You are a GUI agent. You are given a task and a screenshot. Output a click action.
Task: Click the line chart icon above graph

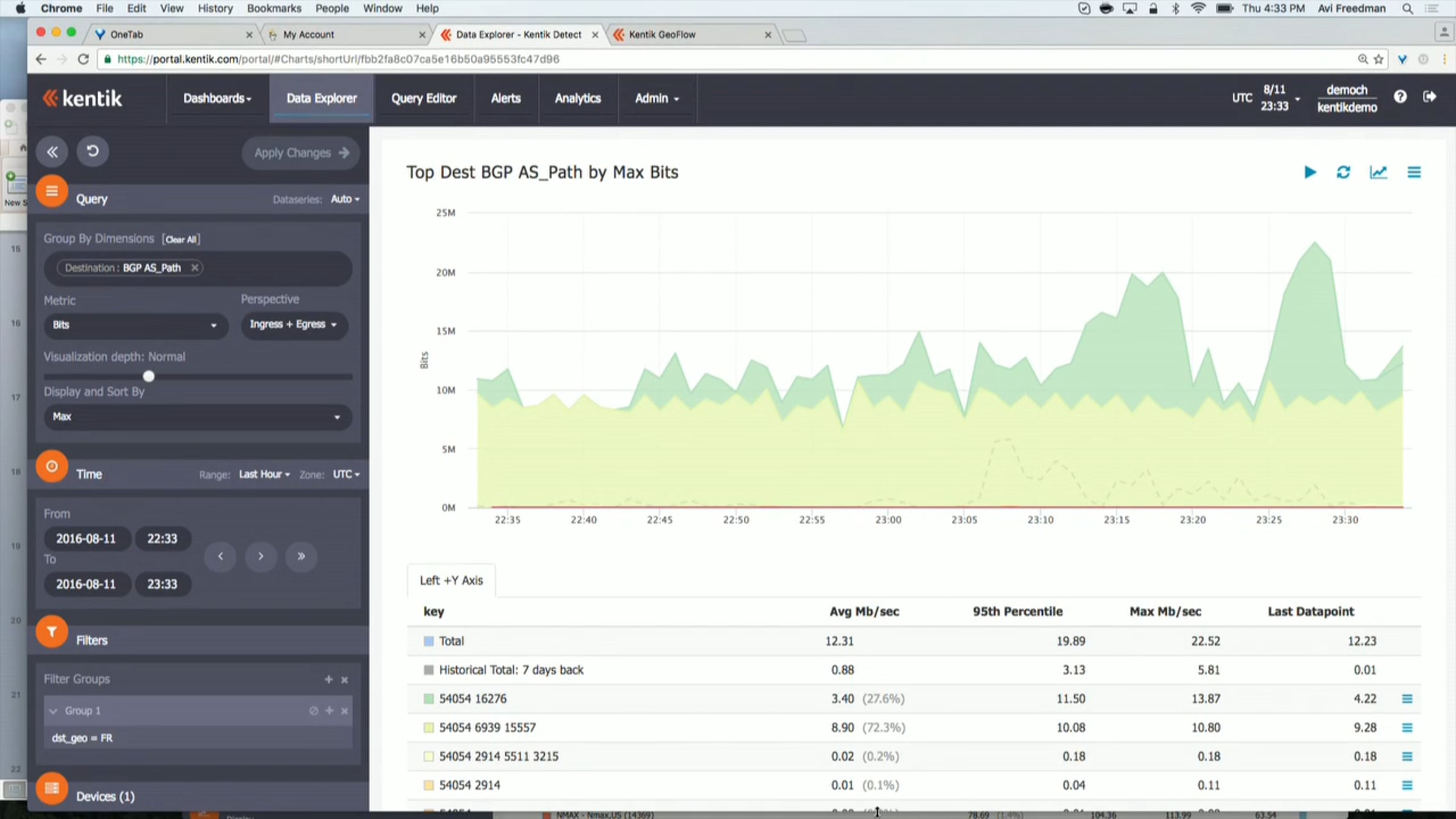coord(1378,172)
